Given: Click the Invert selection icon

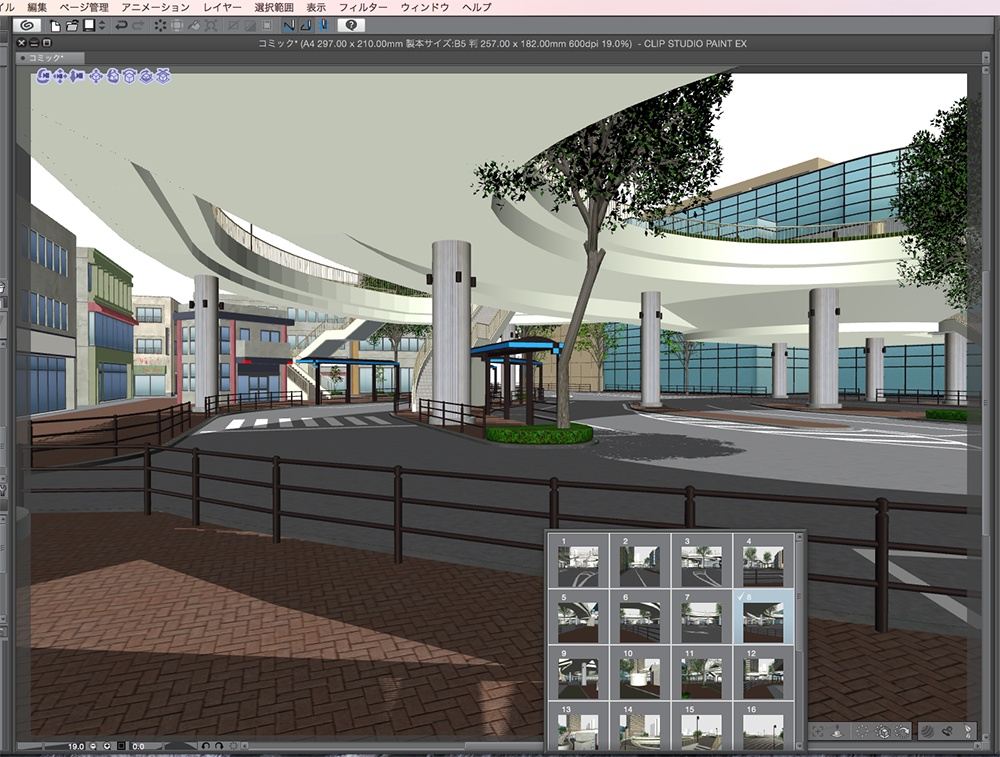Looking at the screenshot, I should [x=233, y=26].
